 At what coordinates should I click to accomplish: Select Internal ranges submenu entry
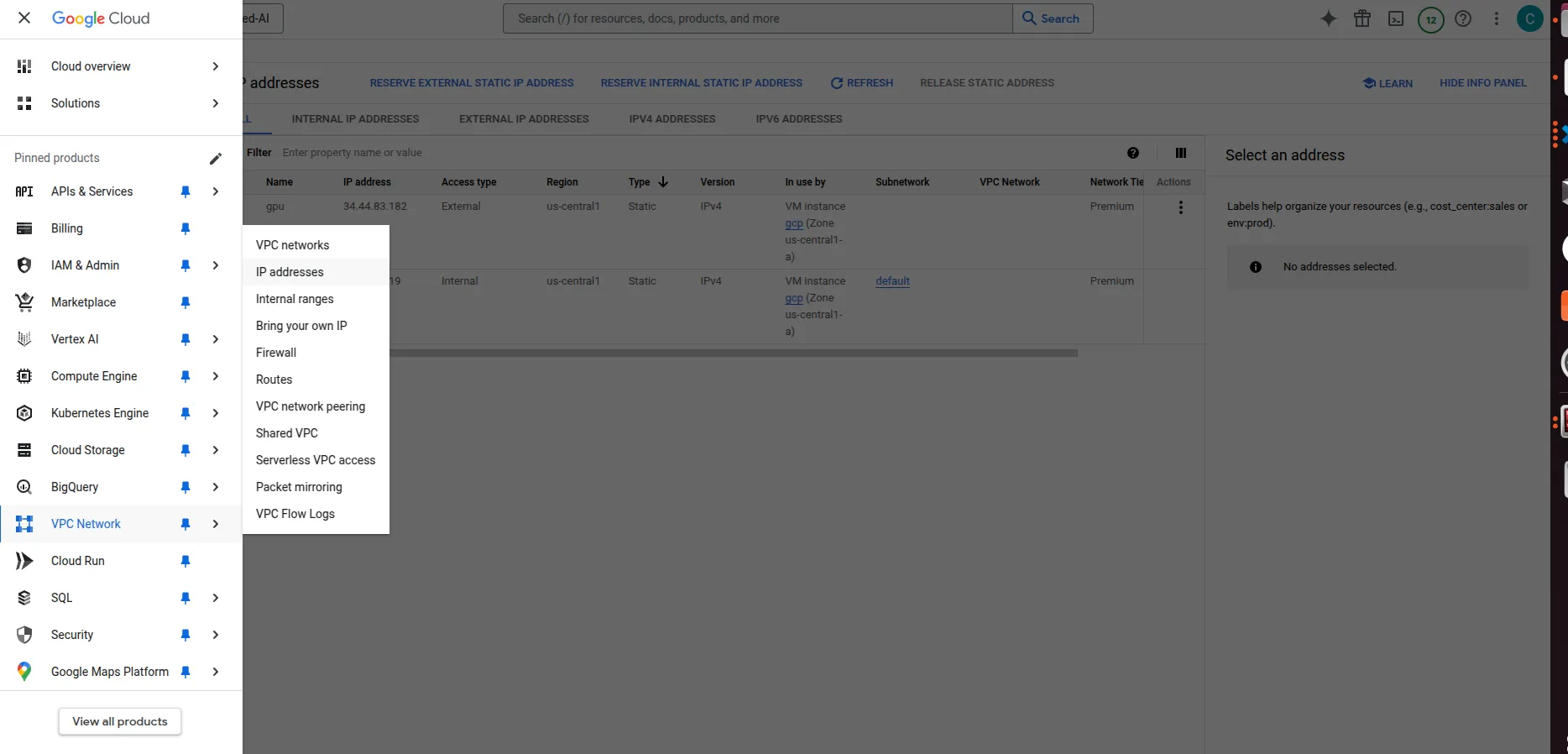click(x=316, y=299)
